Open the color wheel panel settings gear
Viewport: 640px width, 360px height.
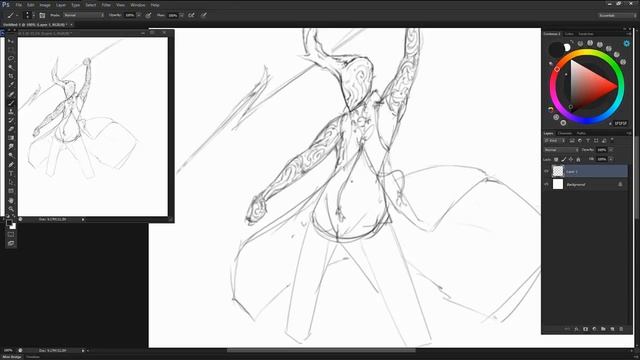(627, 43)
